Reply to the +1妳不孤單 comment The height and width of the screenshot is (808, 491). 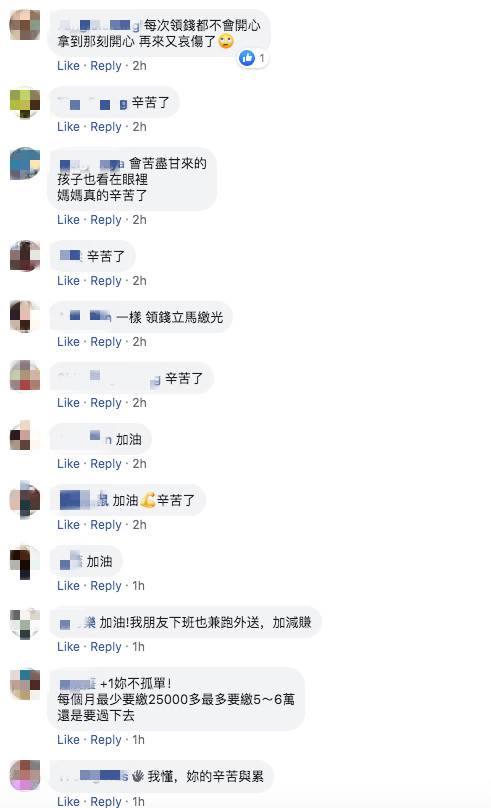tap(106, 740)
